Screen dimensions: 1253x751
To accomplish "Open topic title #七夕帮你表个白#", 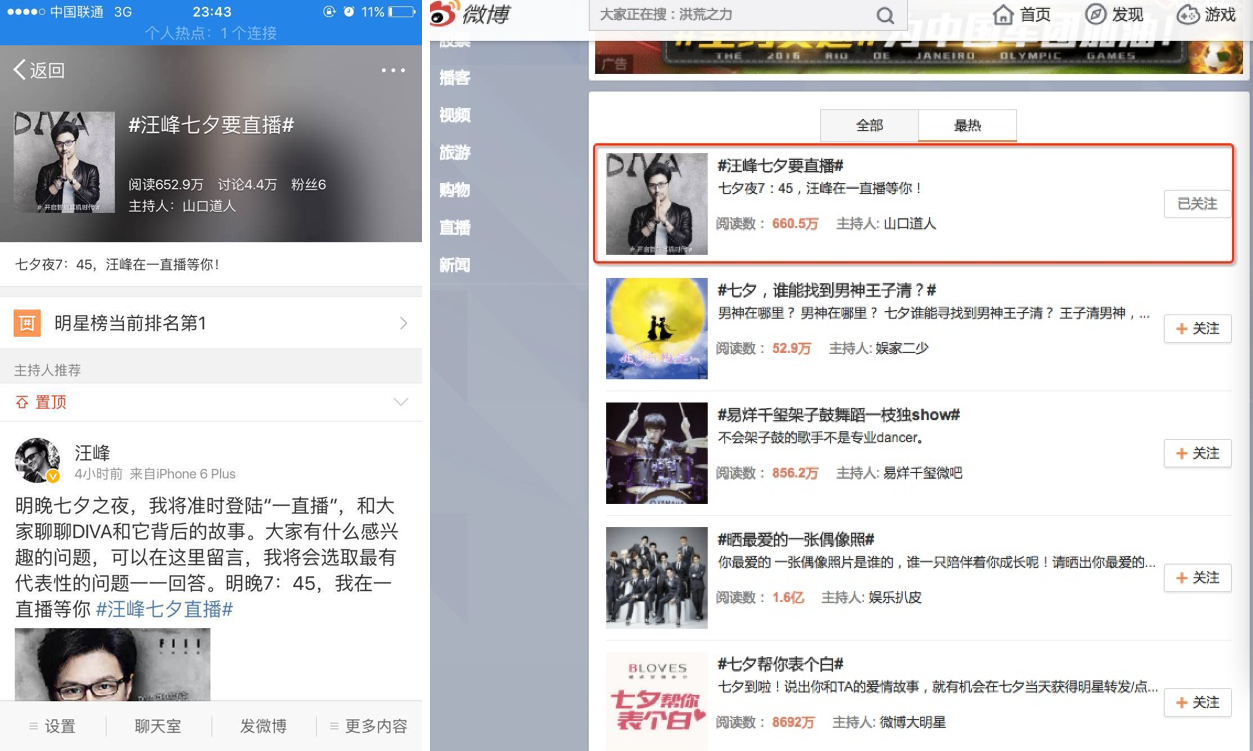I will (781, 664).
